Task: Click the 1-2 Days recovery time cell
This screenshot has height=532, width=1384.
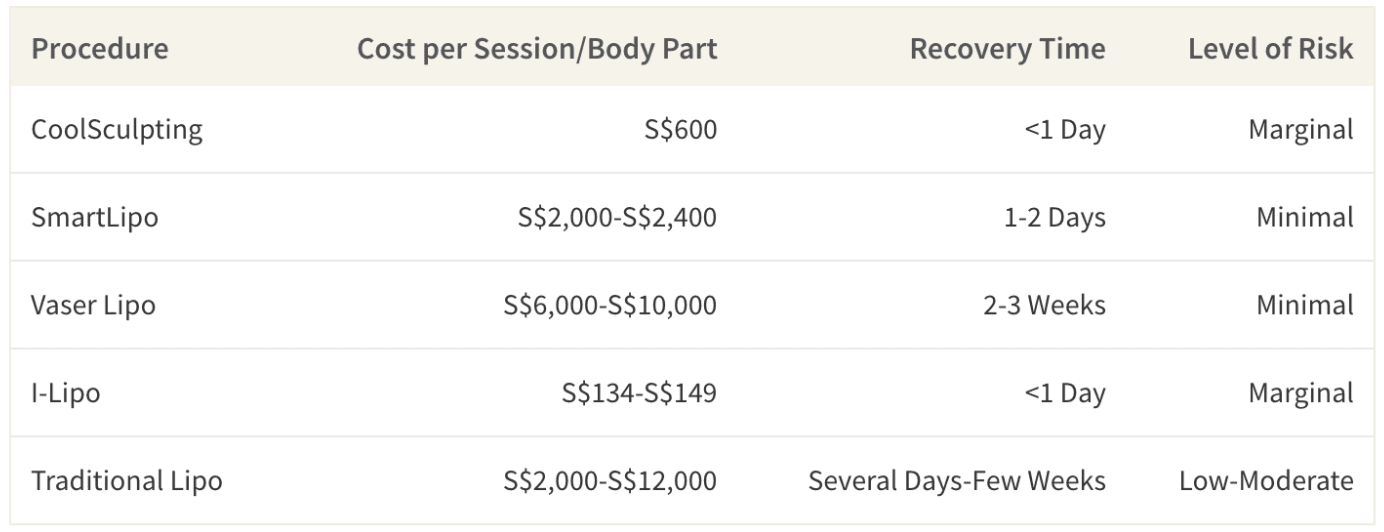Action: pos(1056,217)
